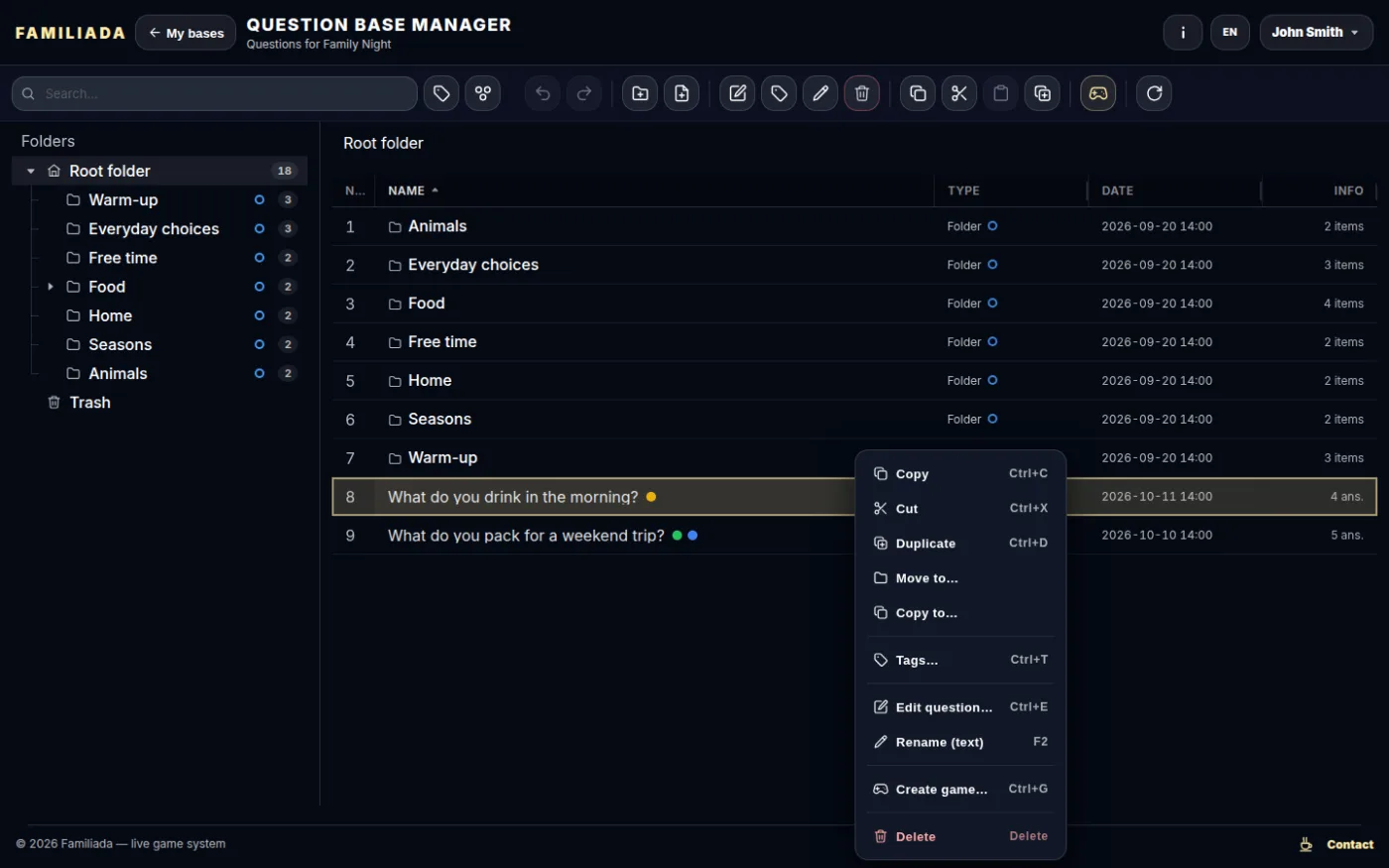Select Move to… in the context menu
The width and height of the screenshot is (1389, 868).
pos(960,578)
